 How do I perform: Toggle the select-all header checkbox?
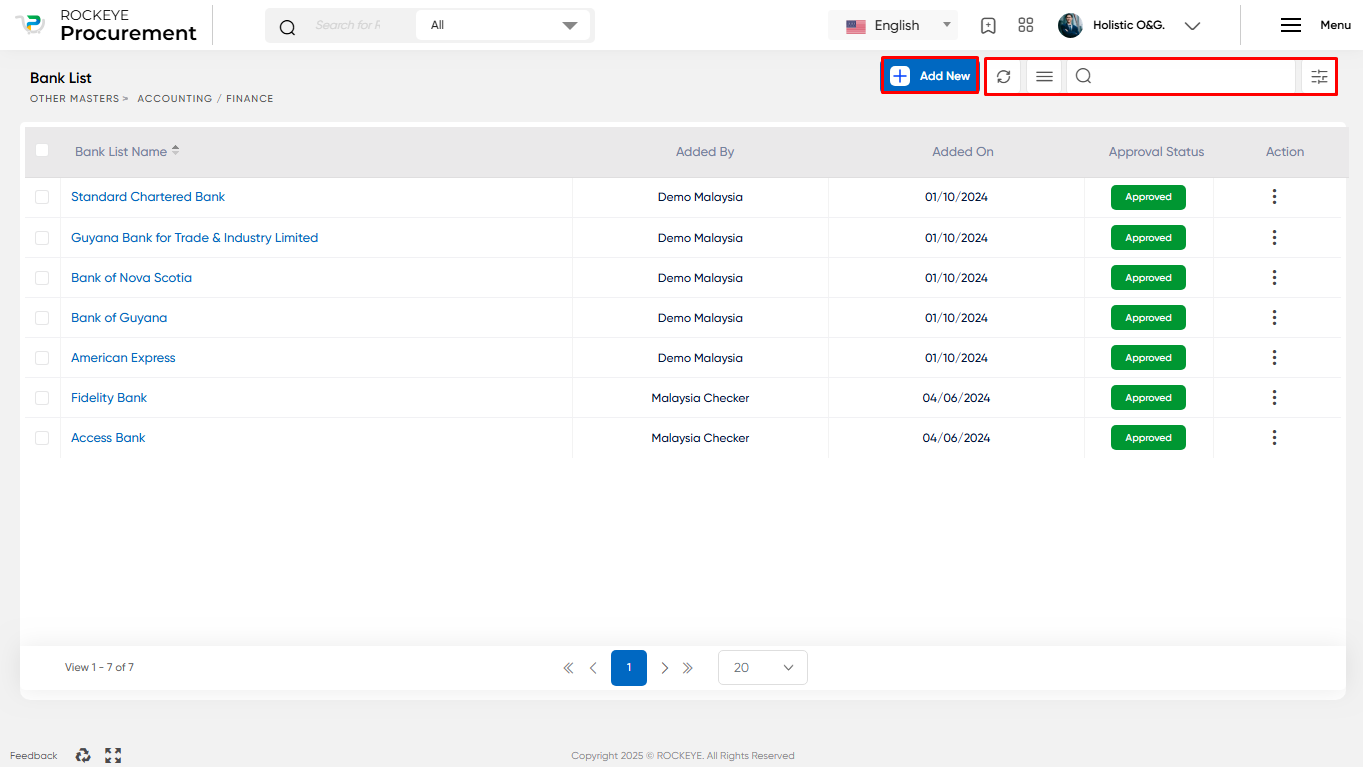pos(42,150)
